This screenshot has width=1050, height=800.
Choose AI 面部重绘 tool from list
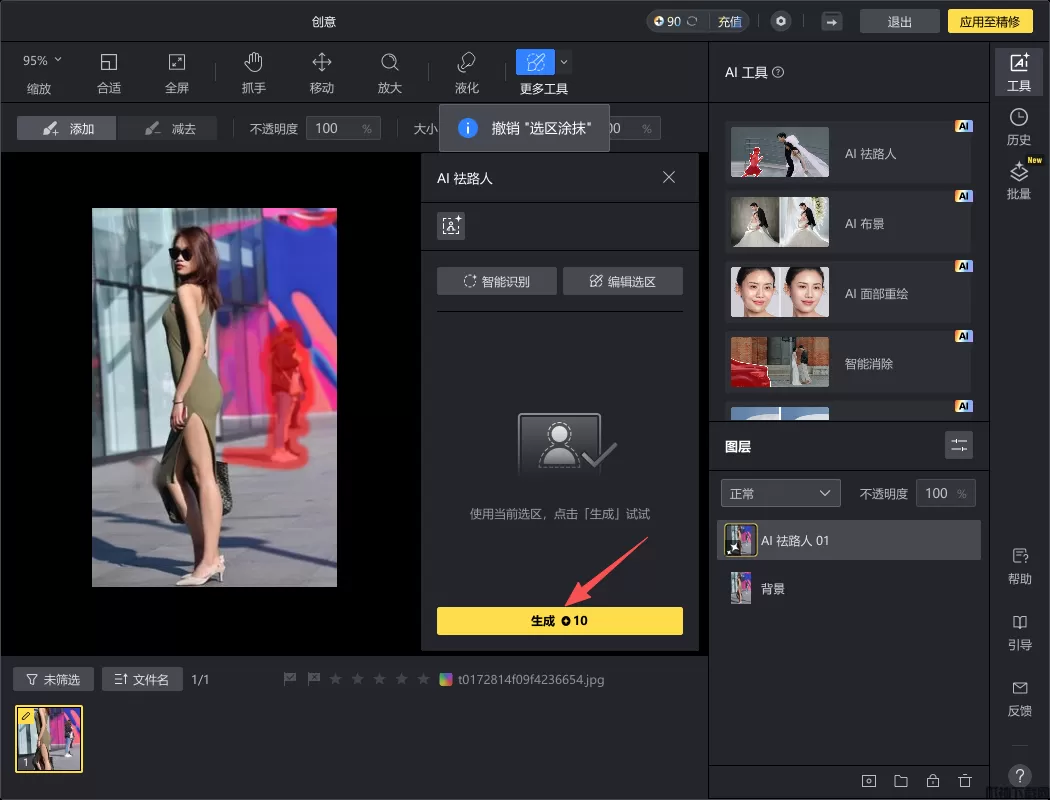click(847, 293)
